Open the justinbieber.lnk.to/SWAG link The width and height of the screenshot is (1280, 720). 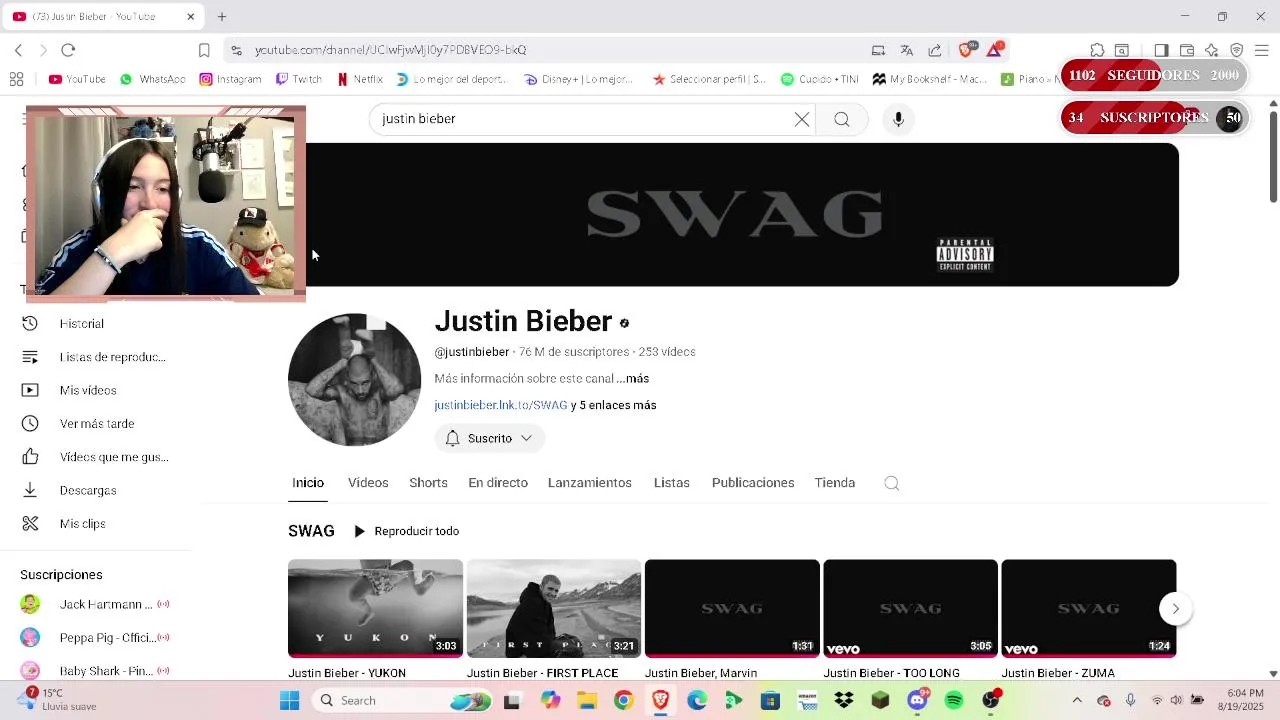[x=500, y=405]
